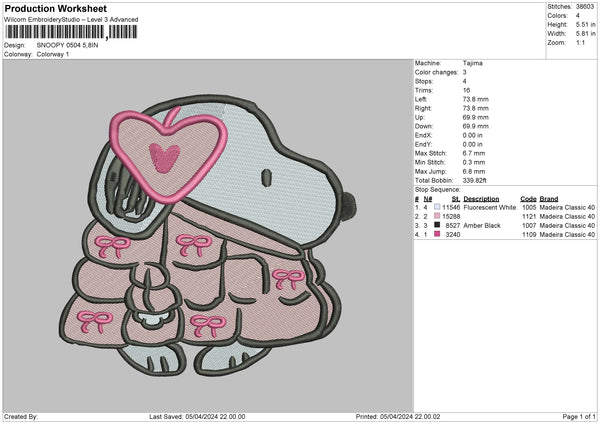Click the barcode under the worksheet title
The height and width of the screenshot is (424, 600).
[71, 32]
